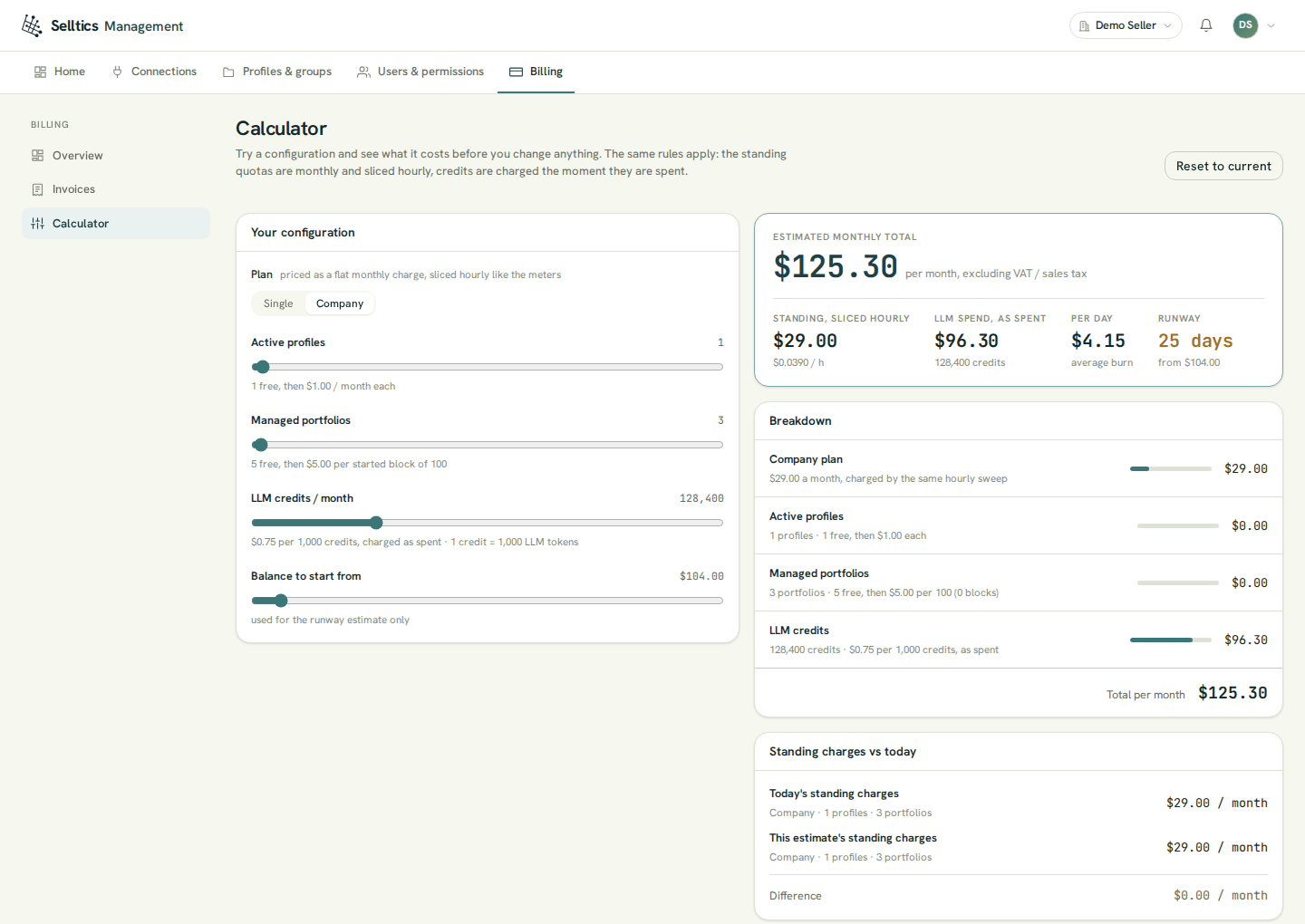Click the Difference $0.00 / month value

click(x=1221, y=895)
